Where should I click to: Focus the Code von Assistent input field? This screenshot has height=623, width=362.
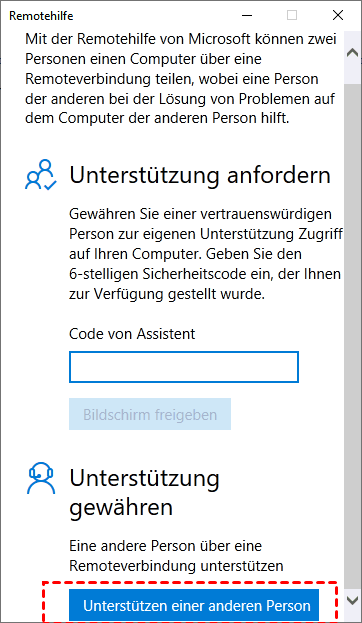[184, 367]
